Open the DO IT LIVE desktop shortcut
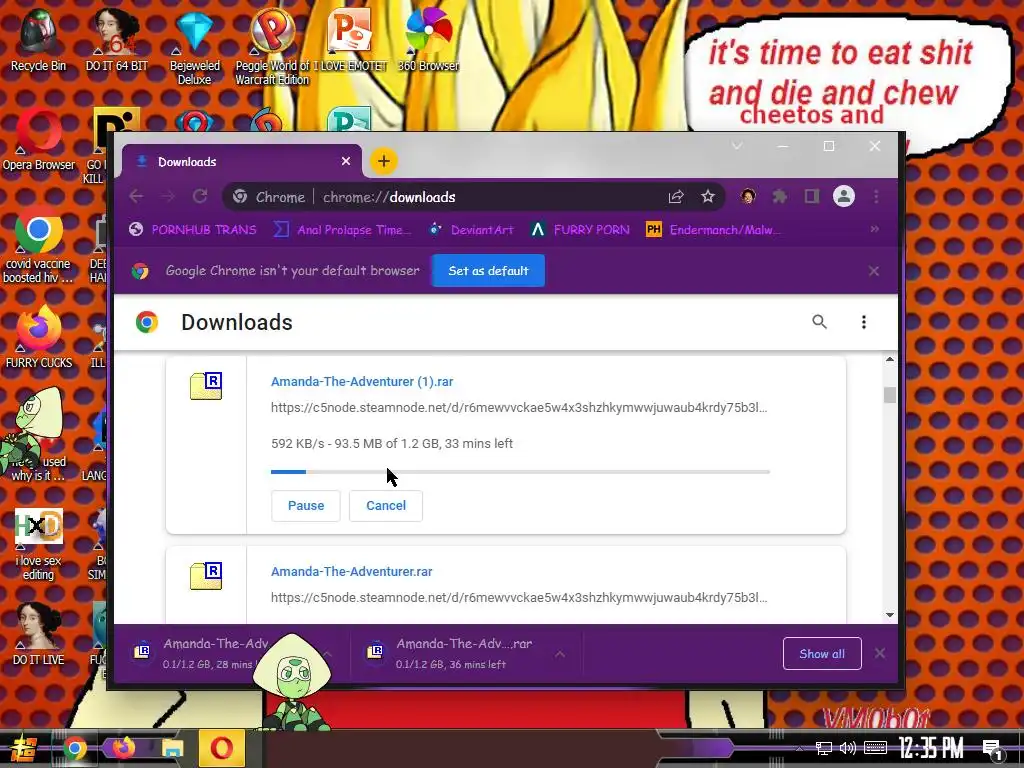The height and width of the screenshot is (768, 1024). 39,633
